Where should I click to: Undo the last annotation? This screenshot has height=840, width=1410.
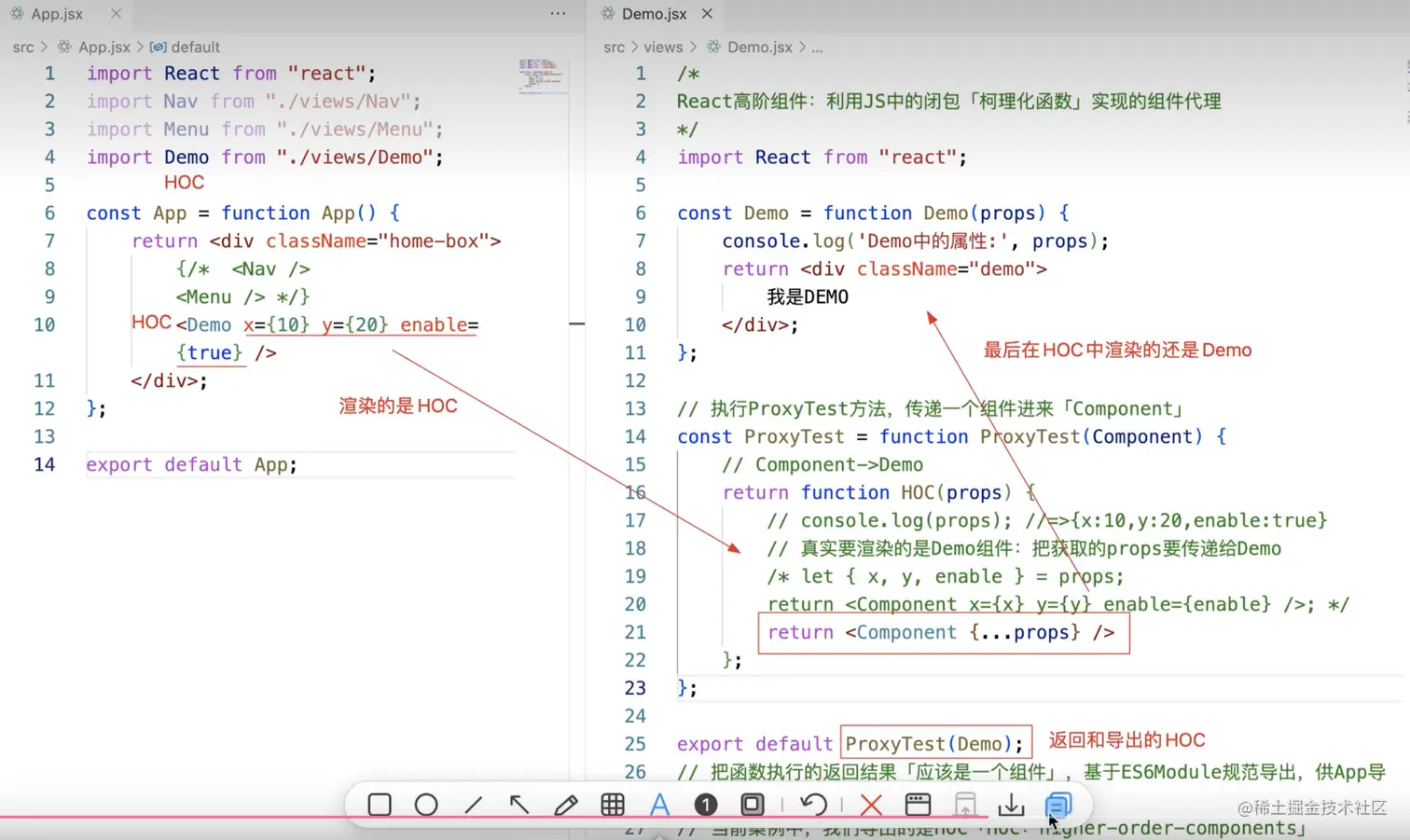[813, 805]
